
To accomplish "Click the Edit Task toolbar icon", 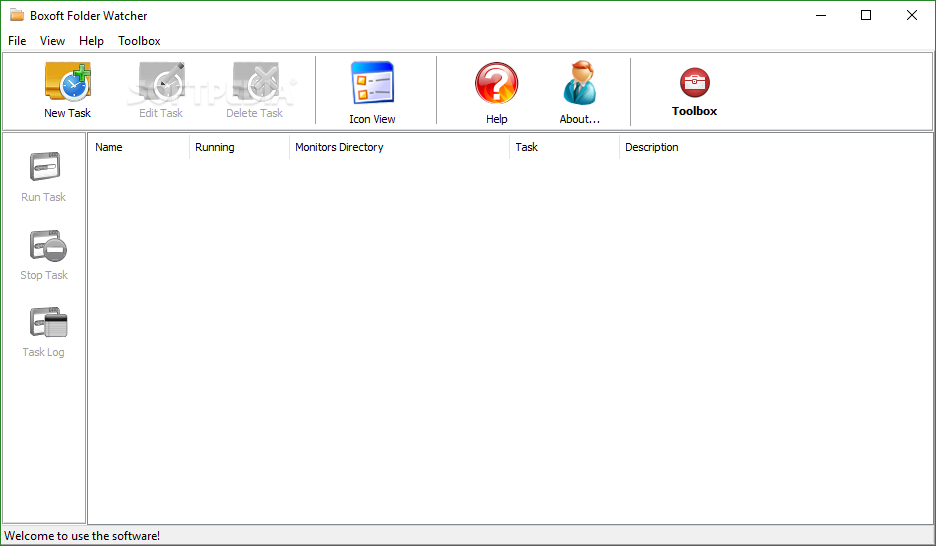I will 161,83.
